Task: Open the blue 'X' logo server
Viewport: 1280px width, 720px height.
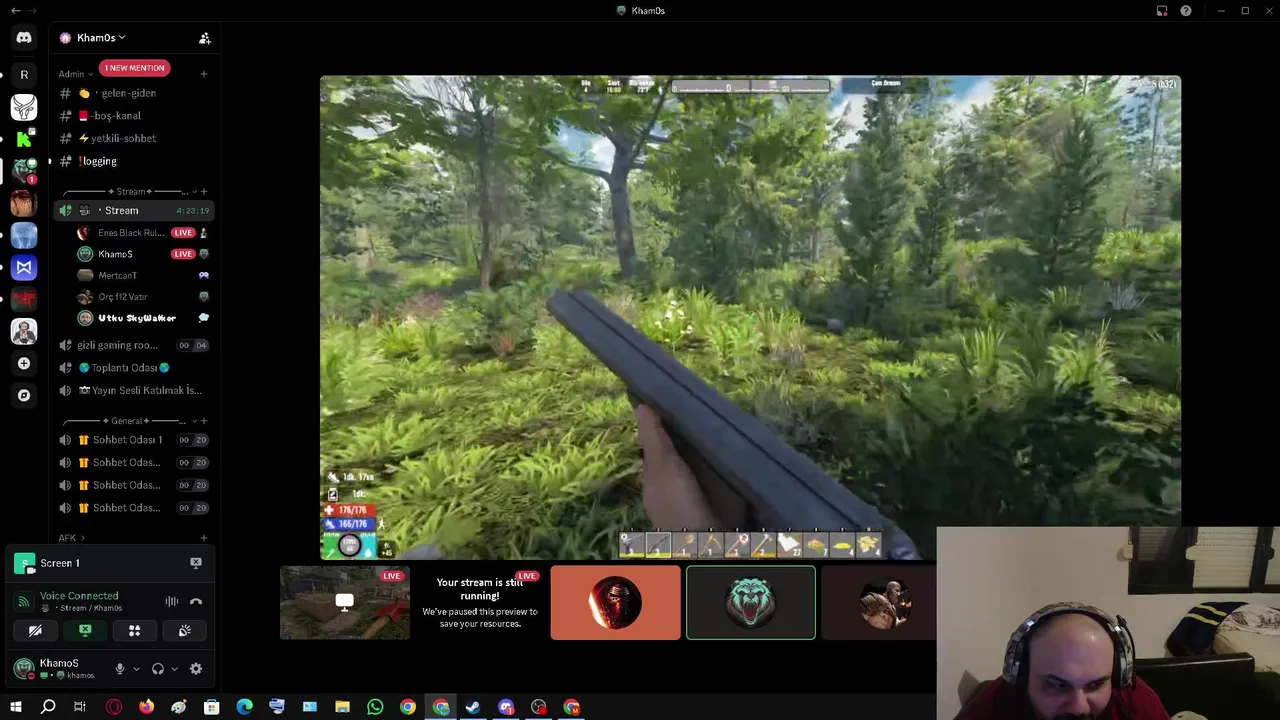Action: point(24,267)
